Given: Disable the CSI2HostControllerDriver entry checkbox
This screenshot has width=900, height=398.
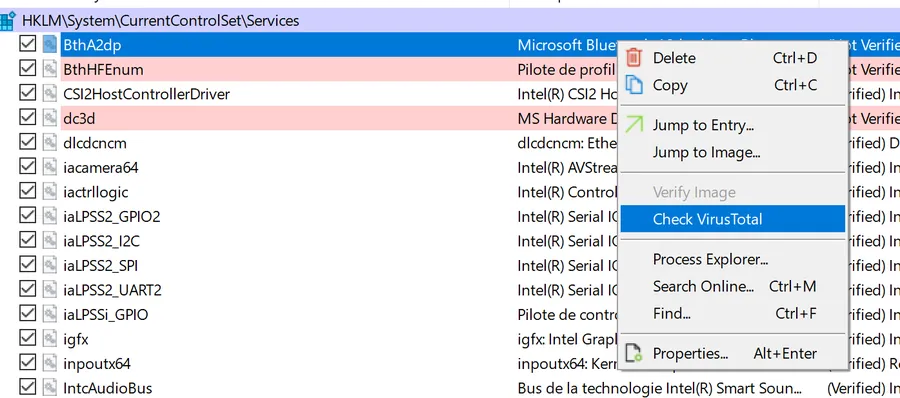Looking at the screenshot, I should tap(28, 93).
